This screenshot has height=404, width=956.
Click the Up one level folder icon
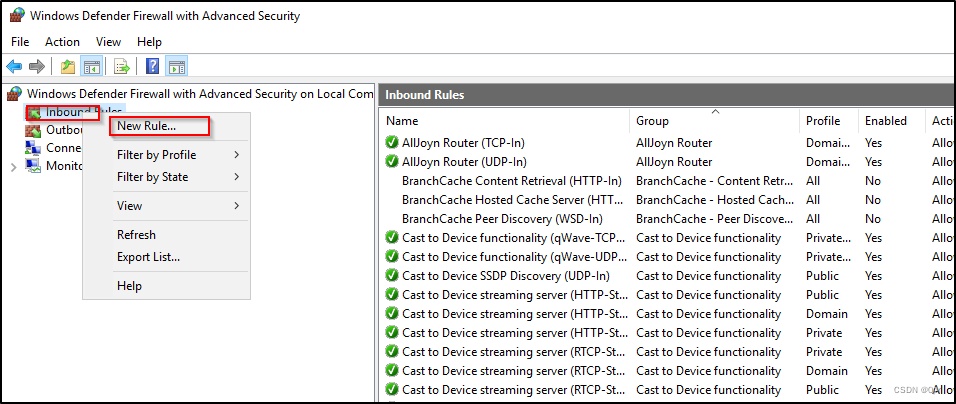pos(68,66)
